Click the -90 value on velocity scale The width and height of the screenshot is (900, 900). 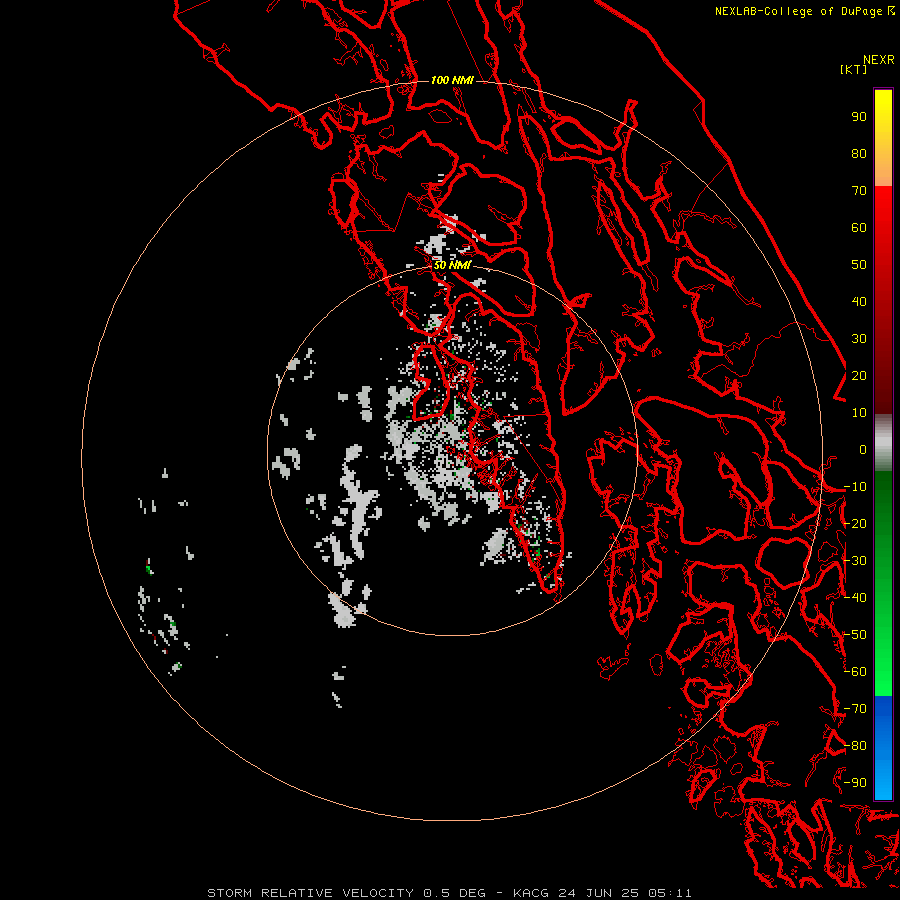click(855, 783)
